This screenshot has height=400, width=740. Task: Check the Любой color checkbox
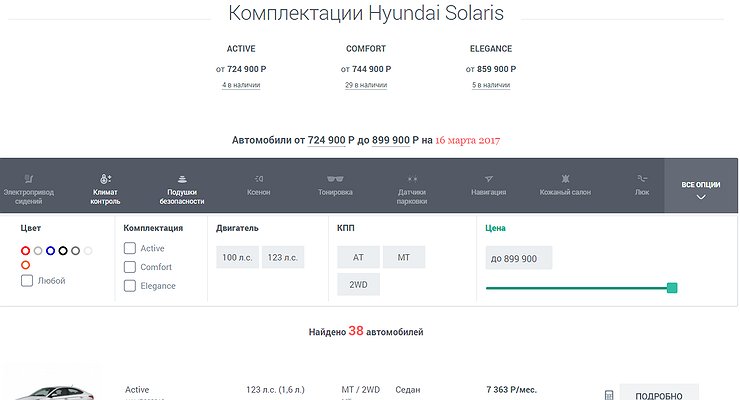pos(27,281)
